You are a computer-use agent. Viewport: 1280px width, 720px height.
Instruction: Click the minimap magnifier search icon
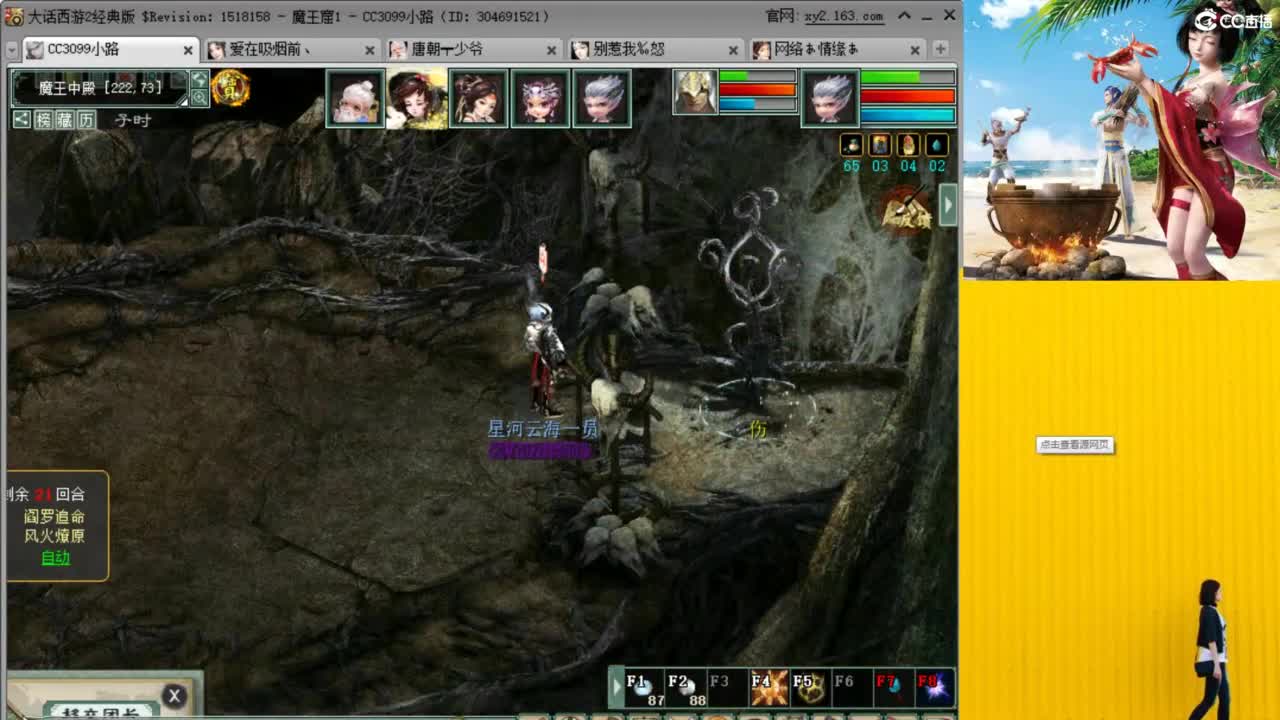[x=199, y=97]
